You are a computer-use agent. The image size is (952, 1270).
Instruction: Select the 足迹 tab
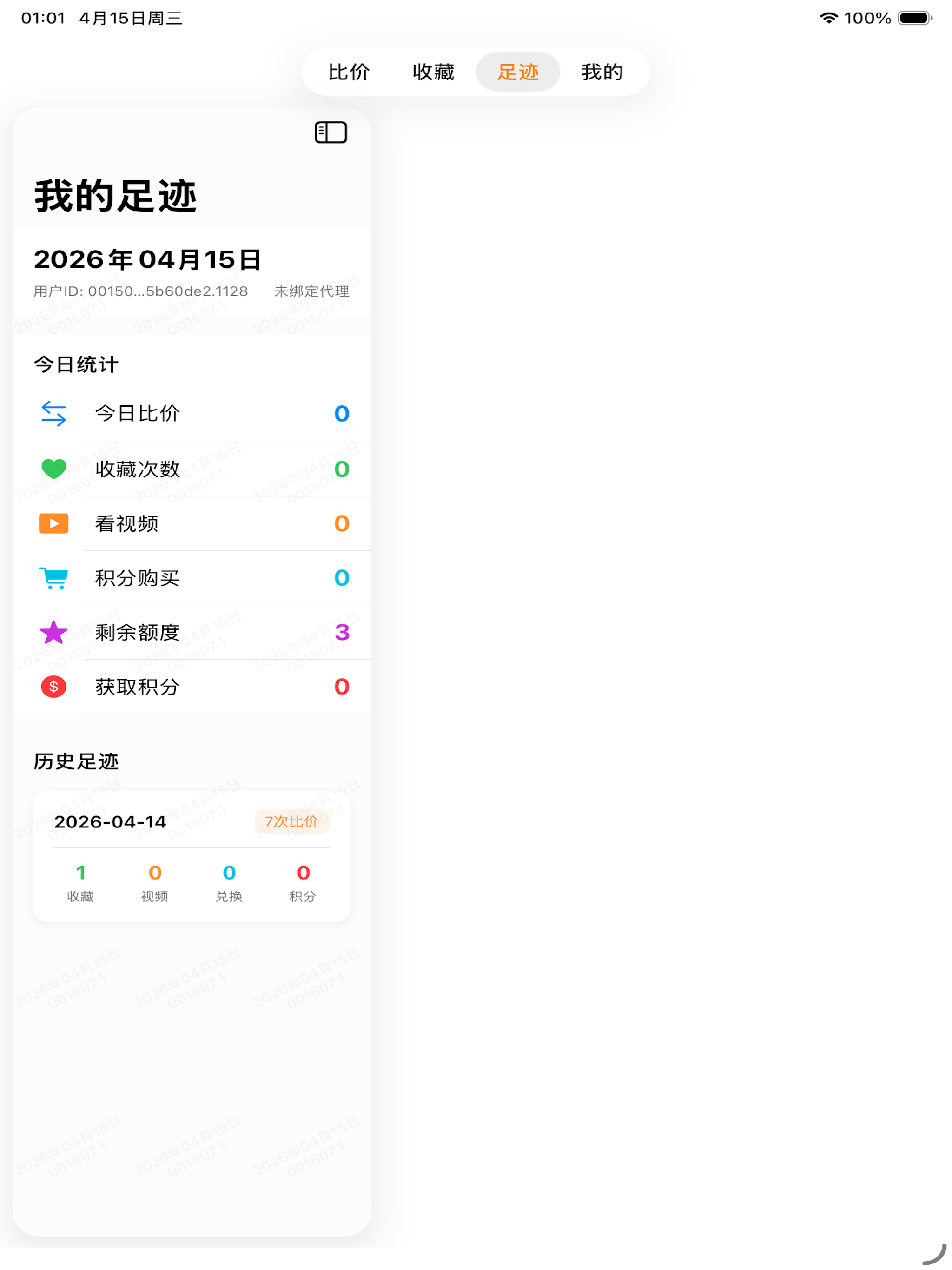518,72
